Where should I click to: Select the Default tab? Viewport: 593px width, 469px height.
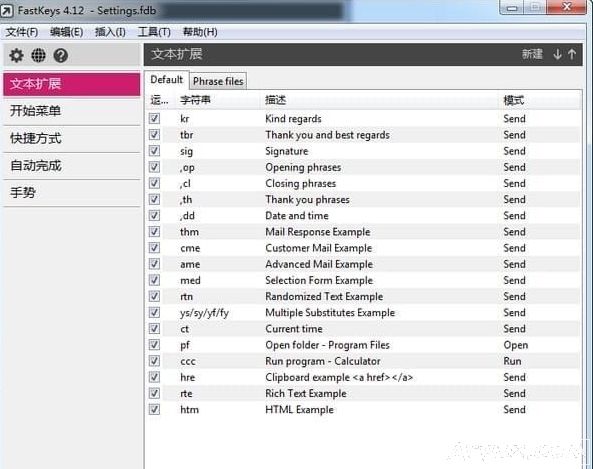(x=166, y=80)
